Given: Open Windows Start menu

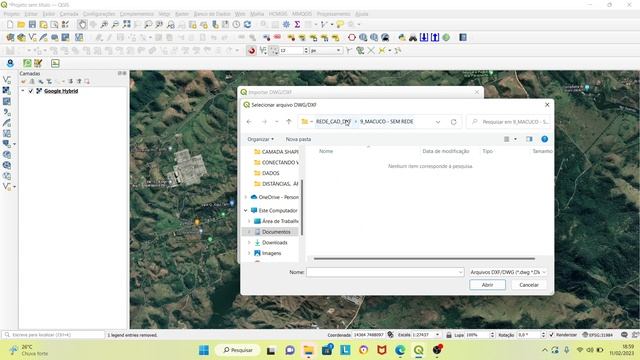Looking at the screenshot, I should click(204, 350).
